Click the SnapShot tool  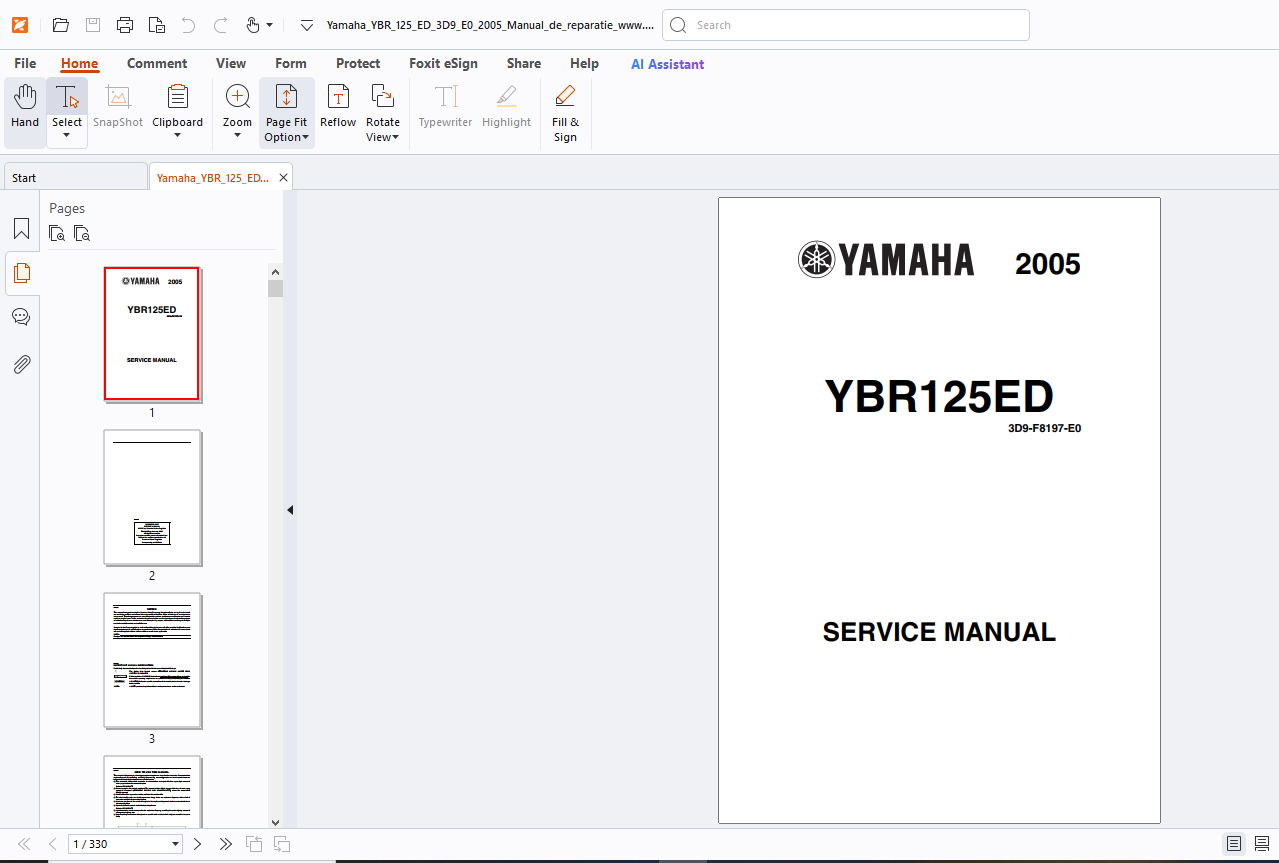coord(118,107)
